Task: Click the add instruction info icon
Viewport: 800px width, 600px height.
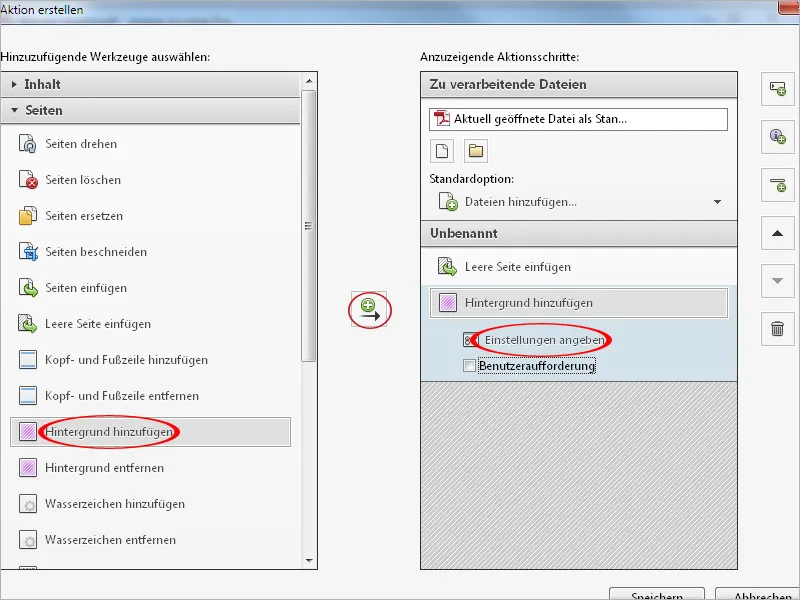Action: (x=778, y=136)
